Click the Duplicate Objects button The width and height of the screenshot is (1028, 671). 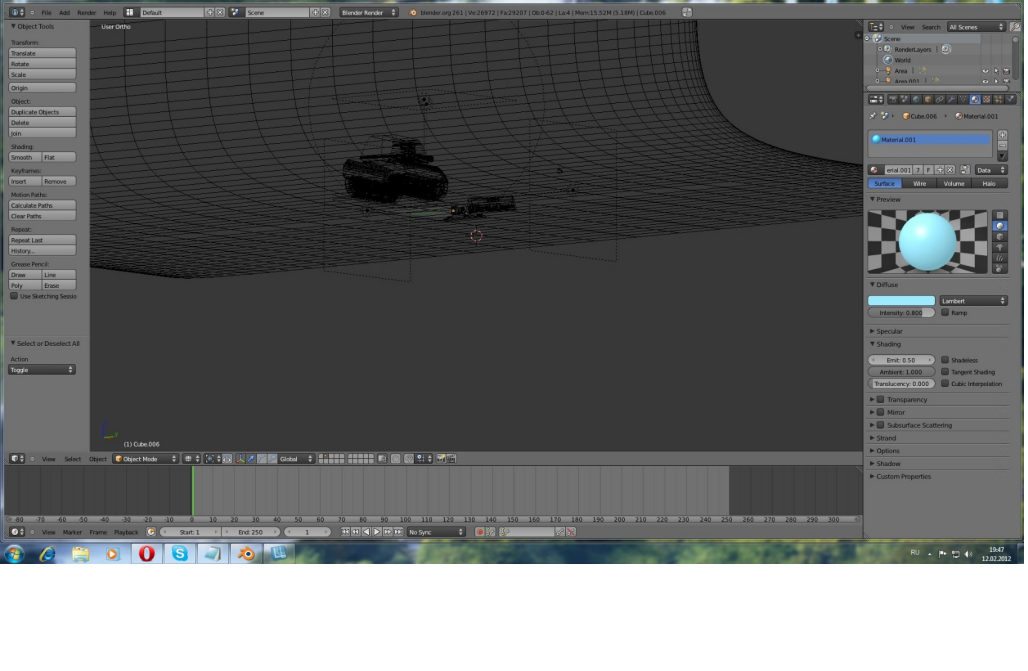coord(42,112)
